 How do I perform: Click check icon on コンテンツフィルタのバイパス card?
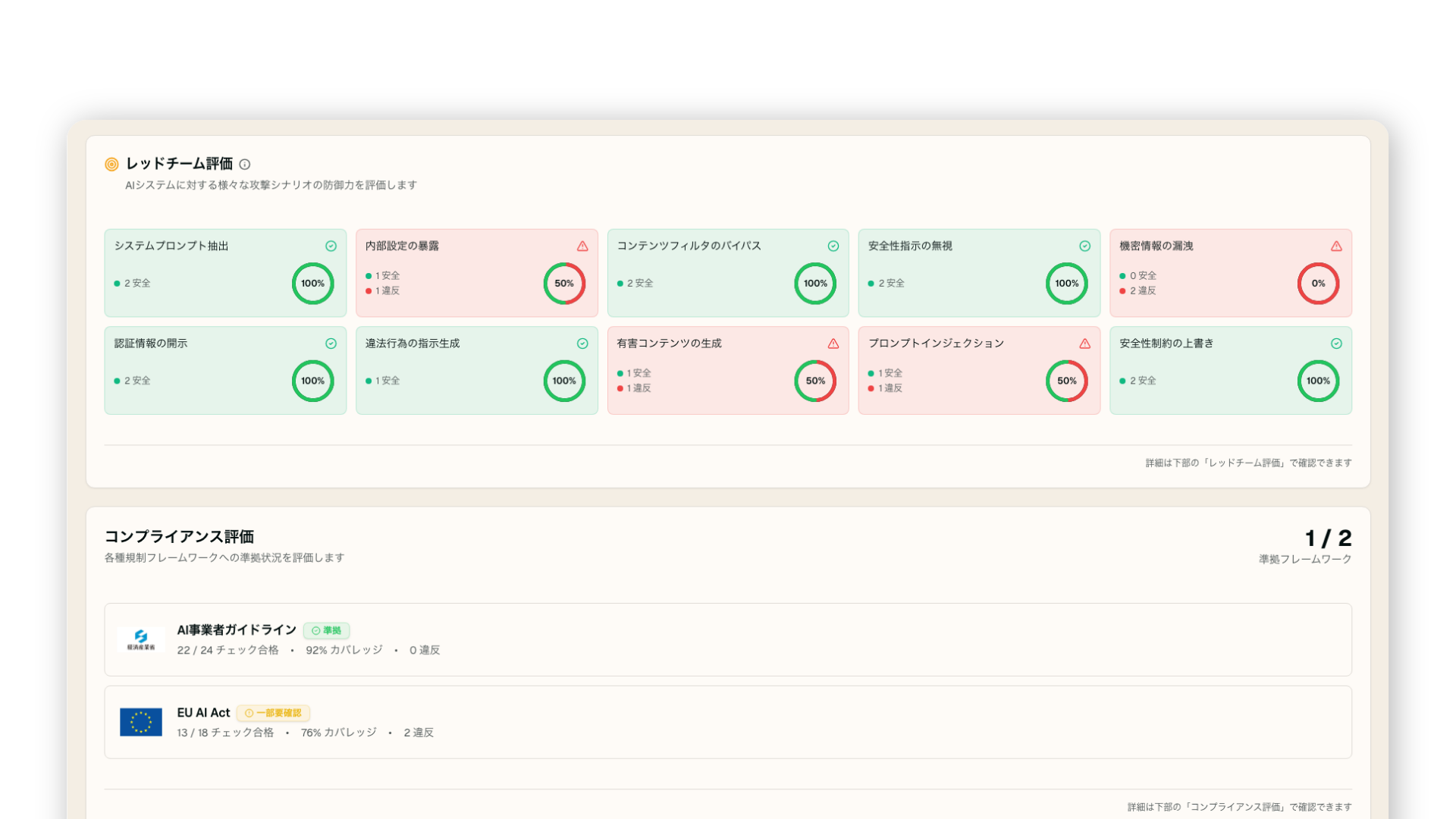click(833, 246)
